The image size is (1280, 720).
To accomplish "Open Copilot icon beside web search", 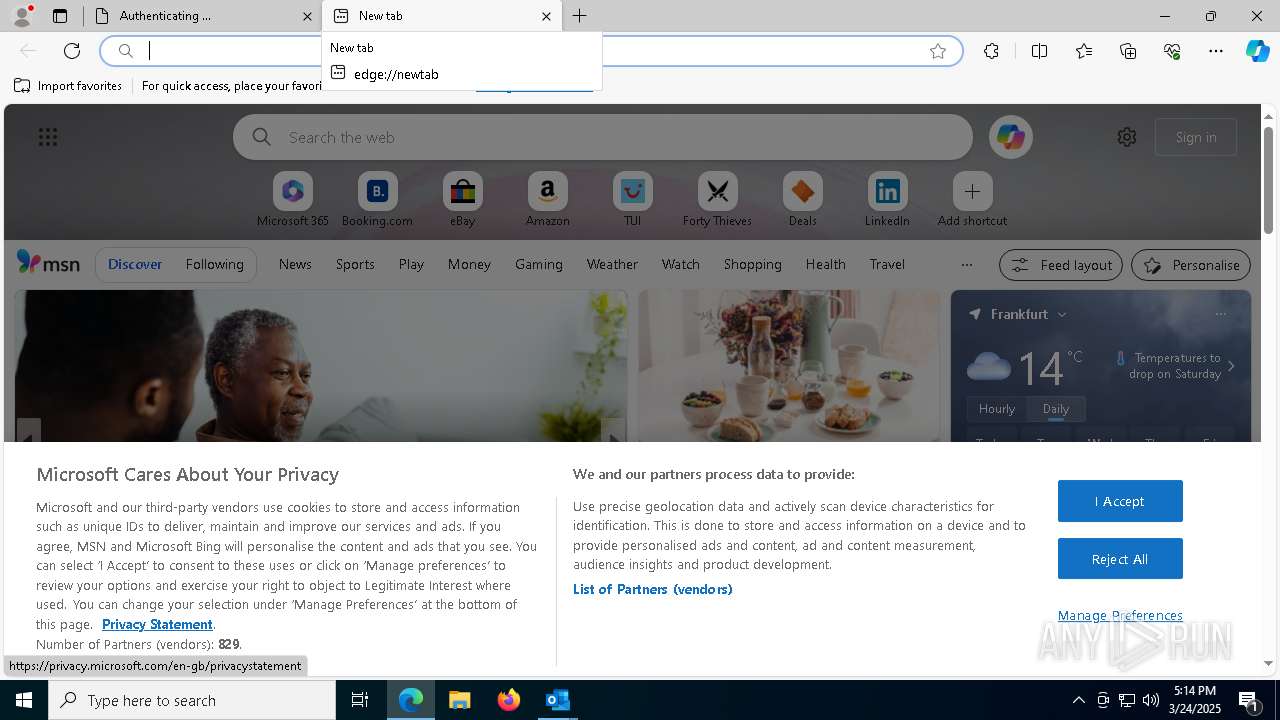I will (1010, 137).
